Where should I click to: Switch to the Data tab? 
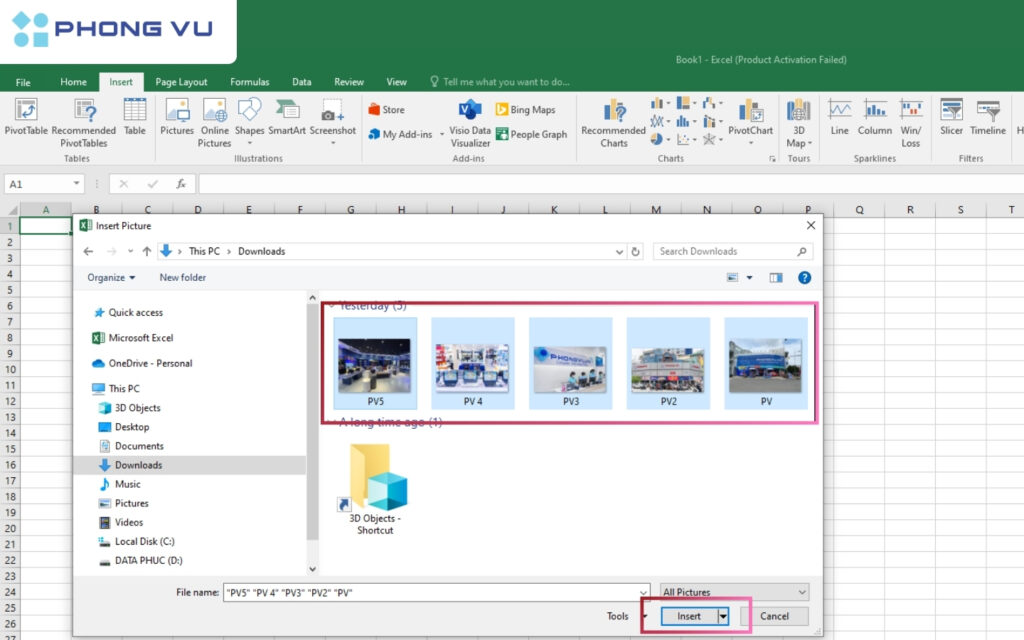coord(301,82)
